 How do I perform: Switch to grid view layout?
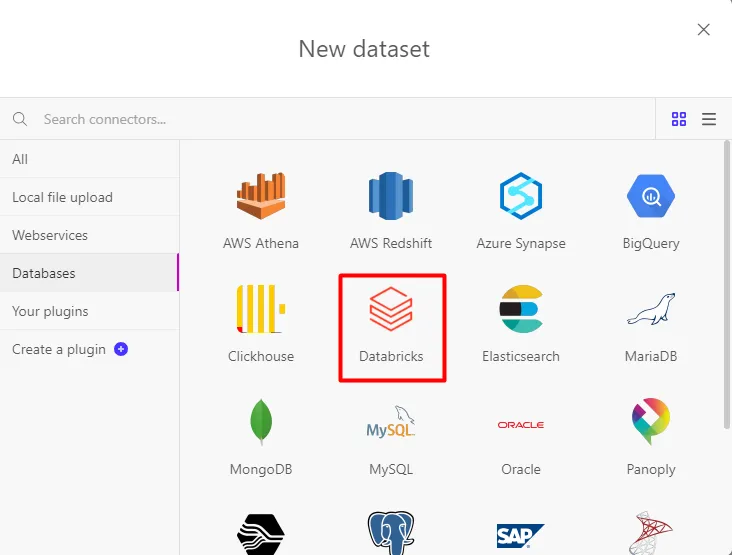pyautogui.click(x=679, y=119)
